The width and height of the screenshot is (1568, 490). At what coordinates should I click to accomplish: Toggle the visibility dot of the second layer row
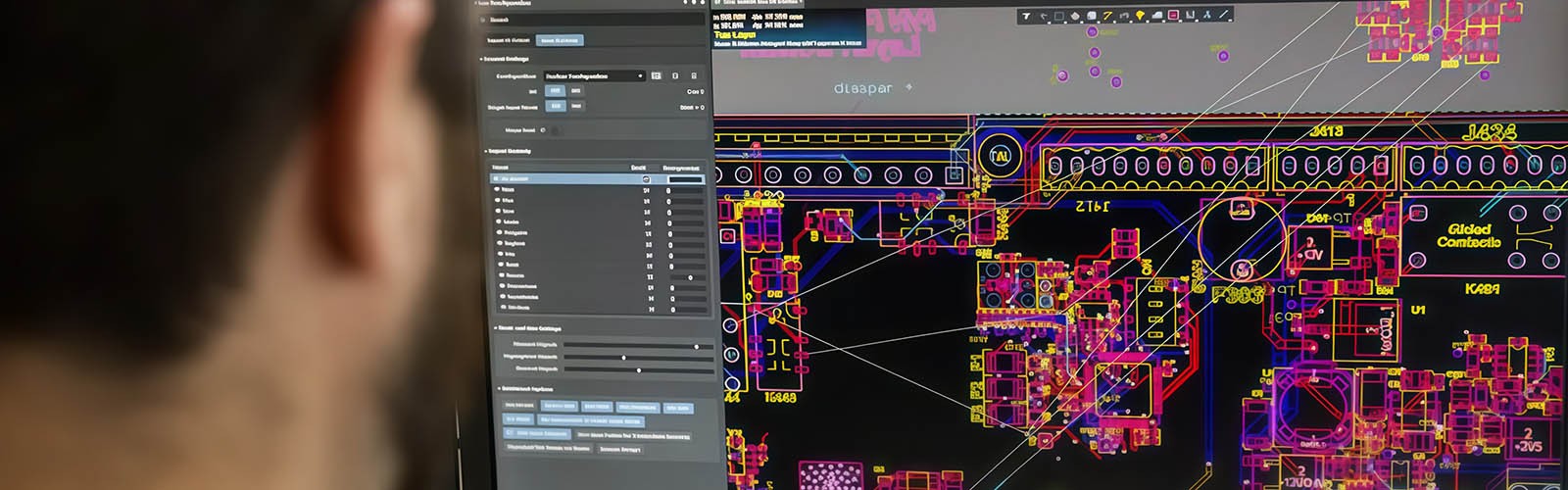(x=498, y=190)
